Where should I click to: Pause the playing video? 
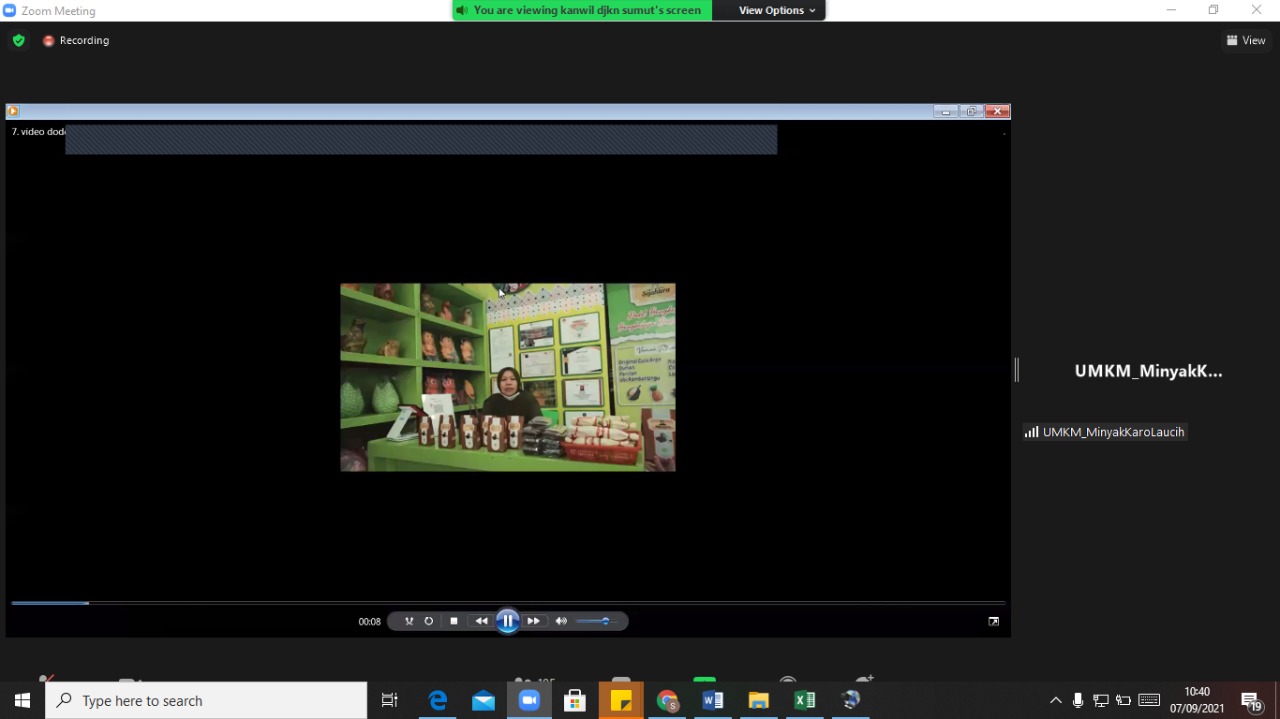click(x=507, y=621)
